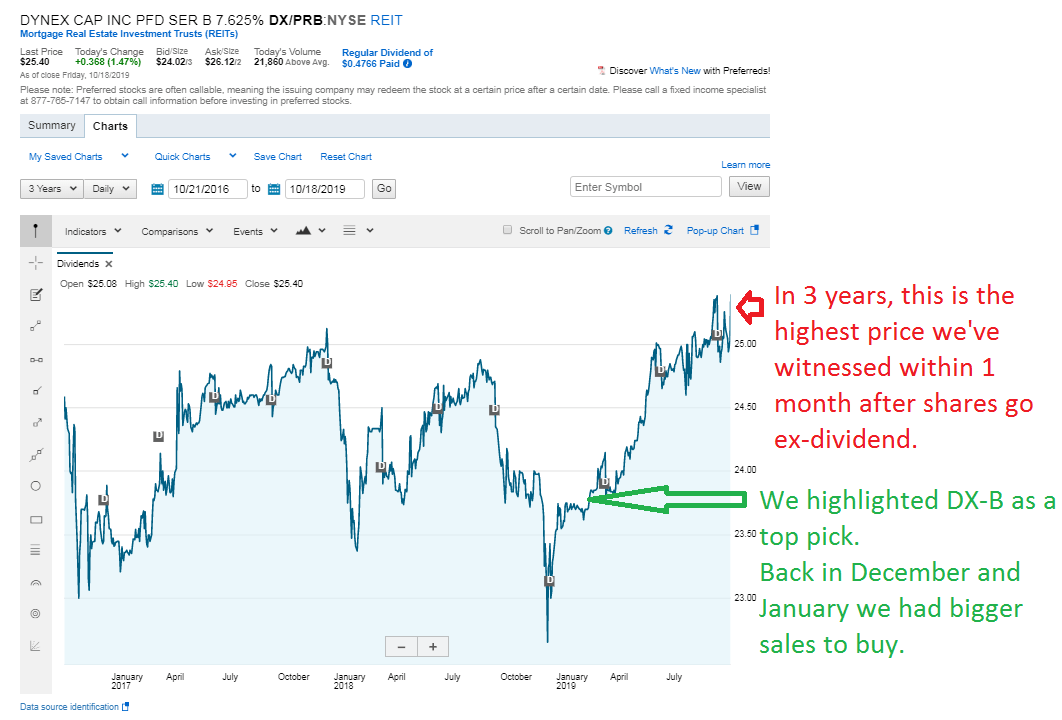Image resolution: width=1062 pixels, height=720 pixels.
Task: Open the 3 Years range dropdown
Action: pos(50,188)
